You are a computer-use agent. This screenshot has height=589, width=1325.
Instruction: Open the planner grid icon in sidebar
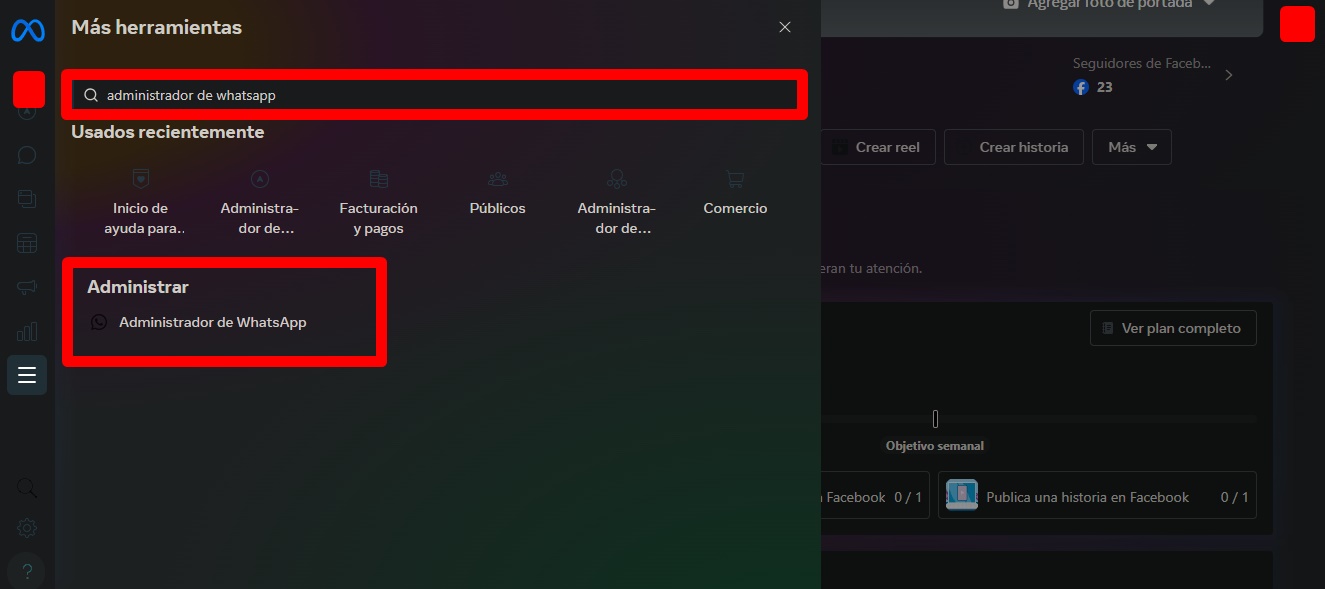27,243
